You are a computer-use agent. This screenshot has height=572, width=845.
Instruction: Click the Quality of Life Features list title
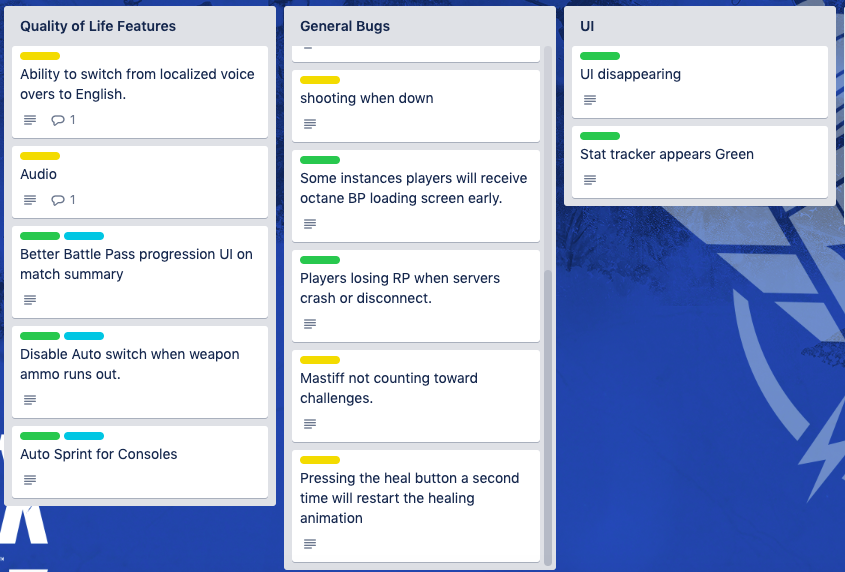click(x=98, y=26)
